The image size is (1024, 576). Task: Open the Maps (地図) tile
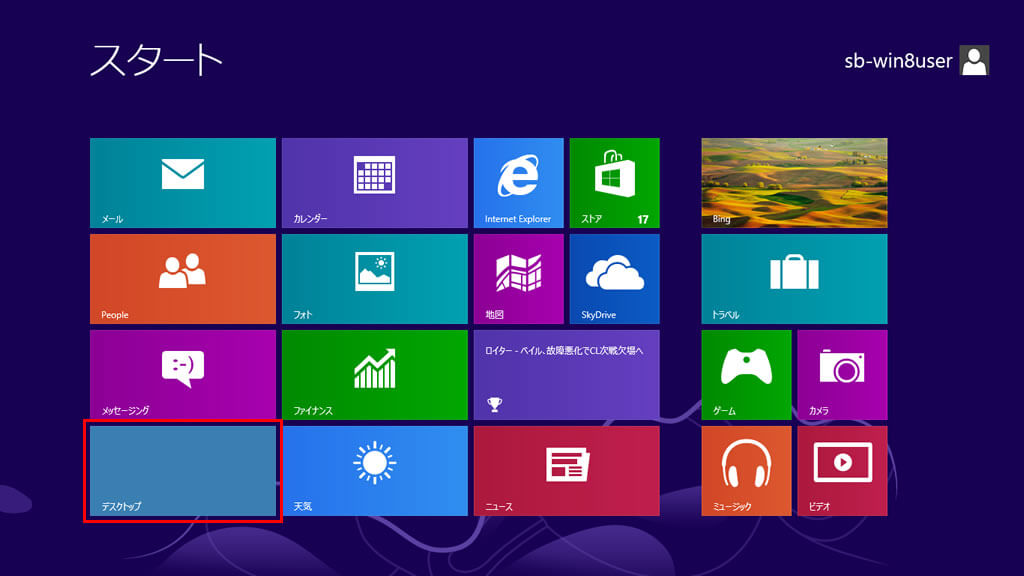(518, 278)
